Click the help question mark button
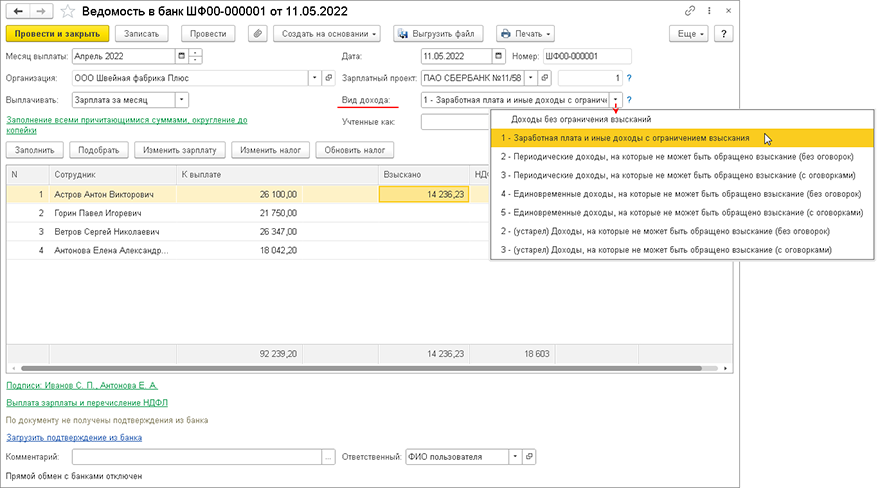880x488 pixels. point(723,34)
